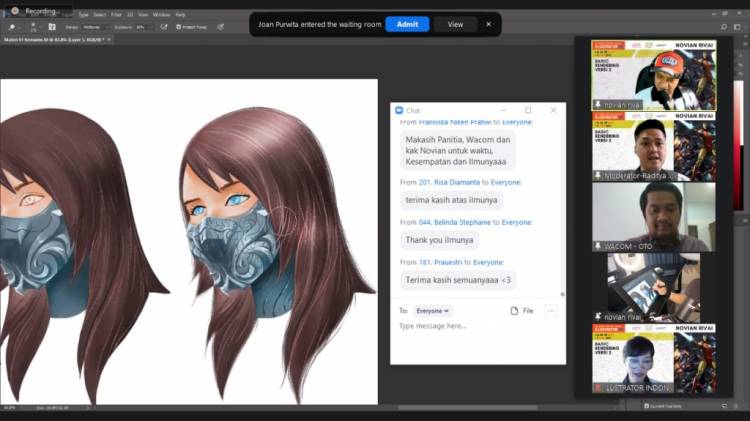Click the Recording indicator
750x421 pixels.
point(34,11)
